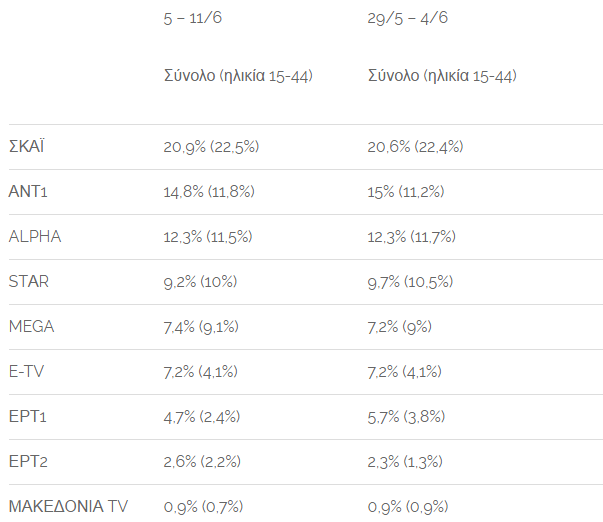Click the "7,4% (9,1%)" cell

tap(201, 327)
